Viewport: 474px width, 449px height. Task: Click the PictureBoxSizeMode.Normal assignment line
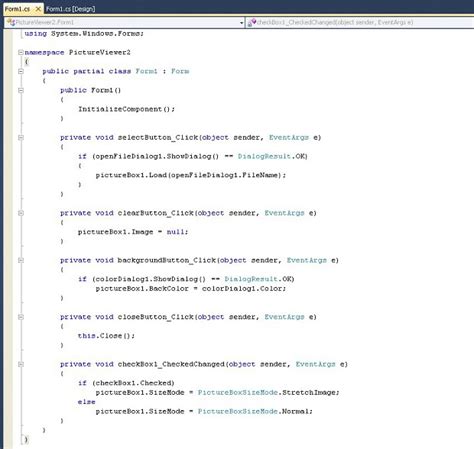[204, 411]
